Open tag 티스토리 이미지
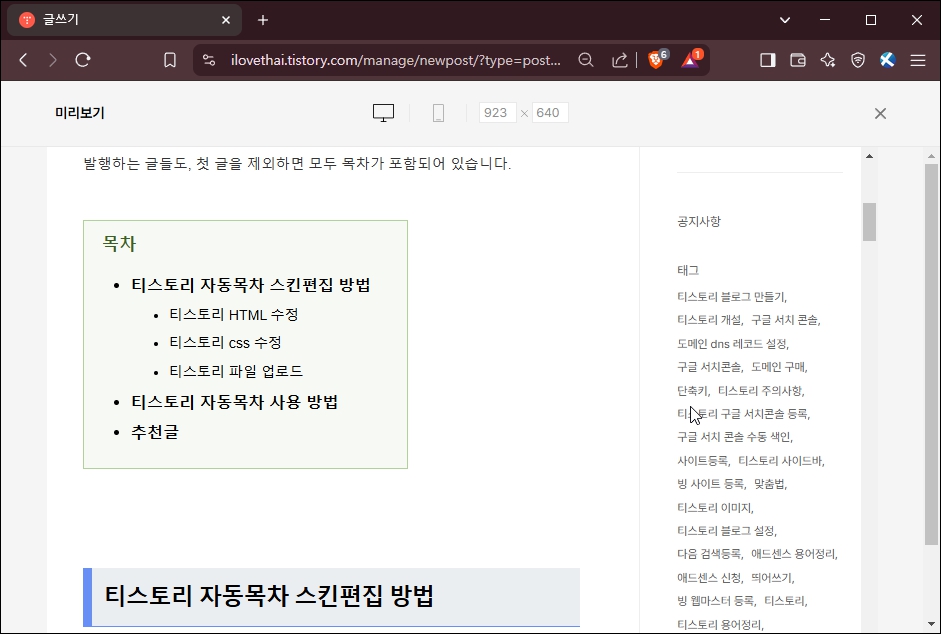The width and height of the screenshot is (941, 634). click(x=714, y=507)
